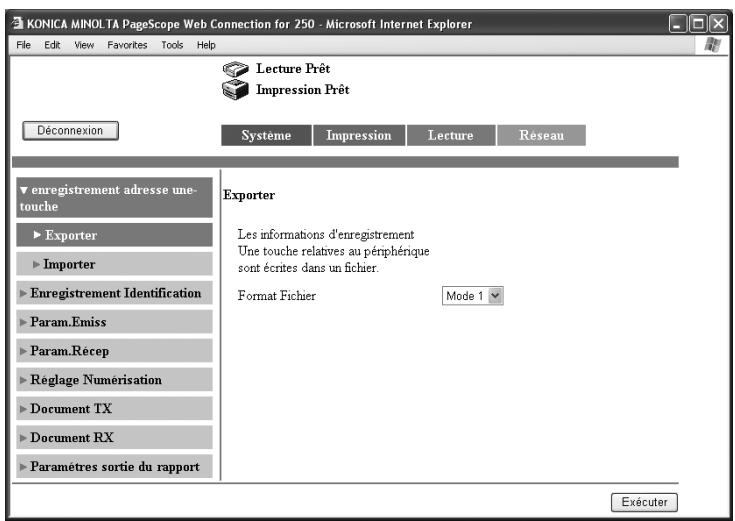Screen dimensions: 735x521
Task: Expand Réglage Numérisation menu item
Action: pos(114,379)
